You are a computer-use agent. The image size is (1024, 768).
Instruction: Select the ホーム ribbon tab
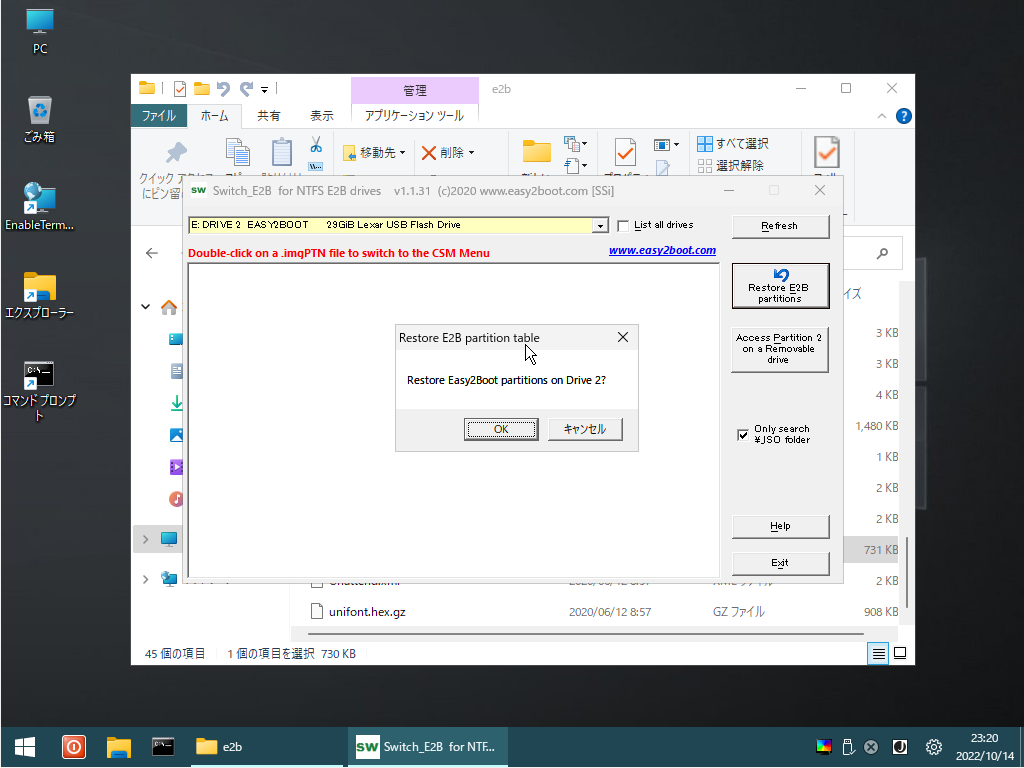tap(215, 116)
